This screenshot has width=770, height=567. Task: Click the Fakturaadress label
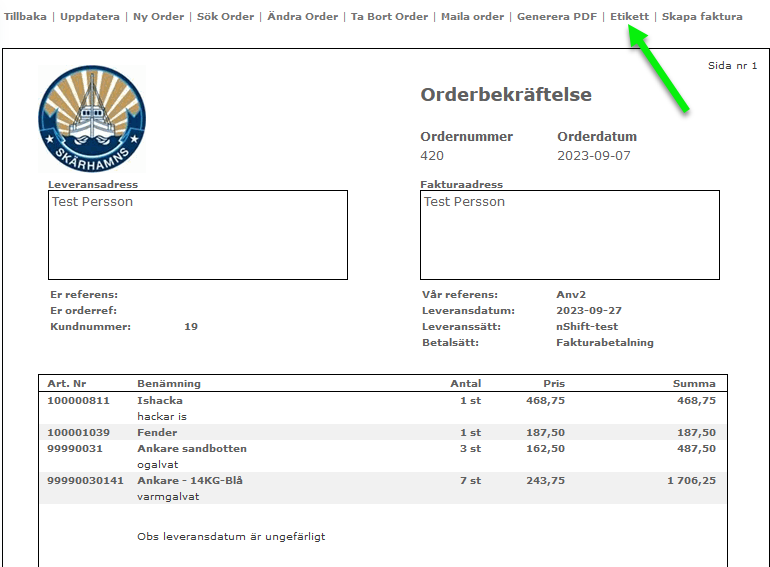pyautogui.click(x=462, y=185)
